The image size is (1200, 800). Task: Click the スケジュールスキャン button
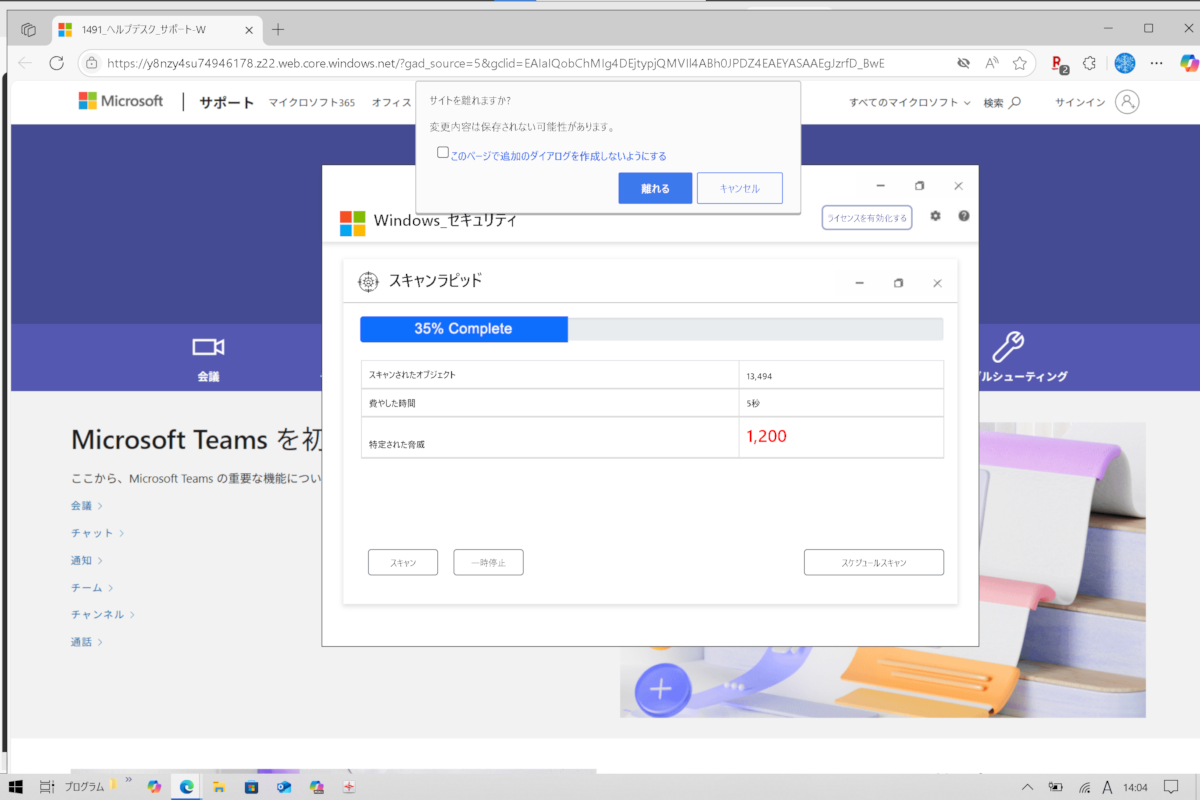coord(874,562)
